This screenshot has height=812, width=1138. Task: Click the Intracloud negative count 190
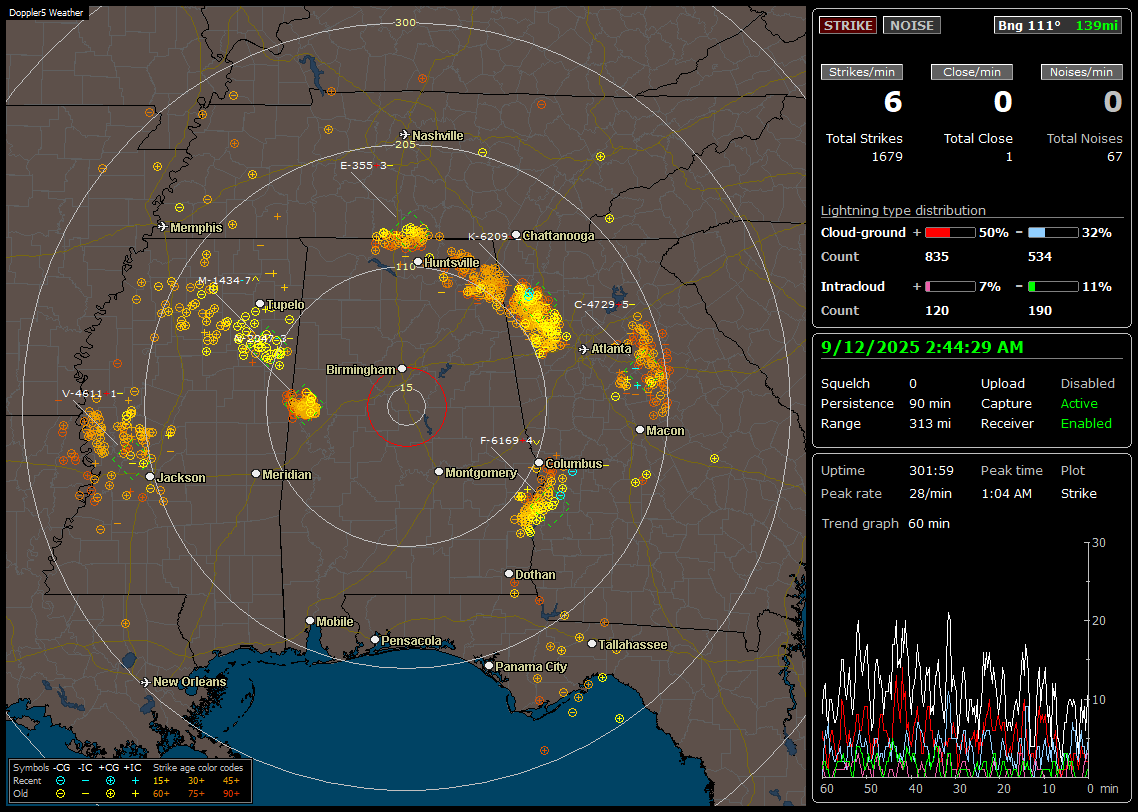[x=1039, y=311]
